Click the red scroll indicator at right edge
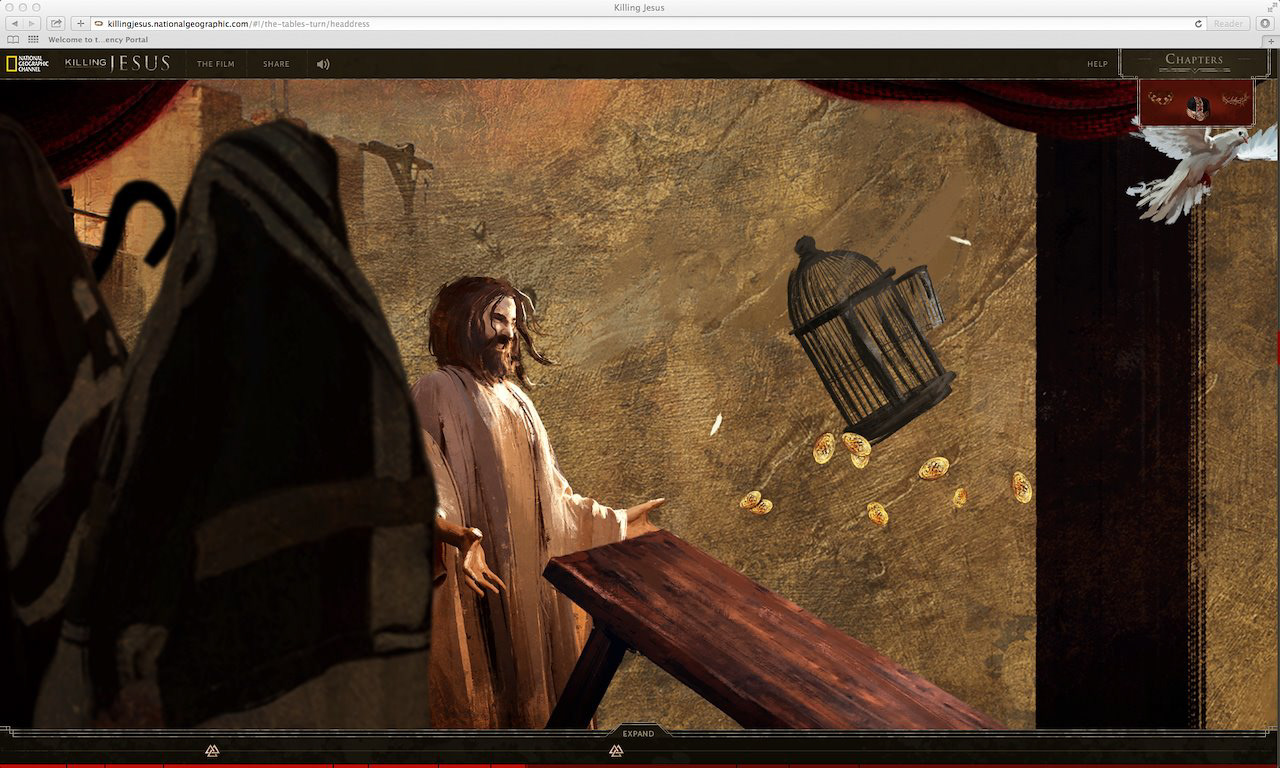The width and height of the screenshot is (1280, 768). pyautogui.click(x=1277, y=347)
